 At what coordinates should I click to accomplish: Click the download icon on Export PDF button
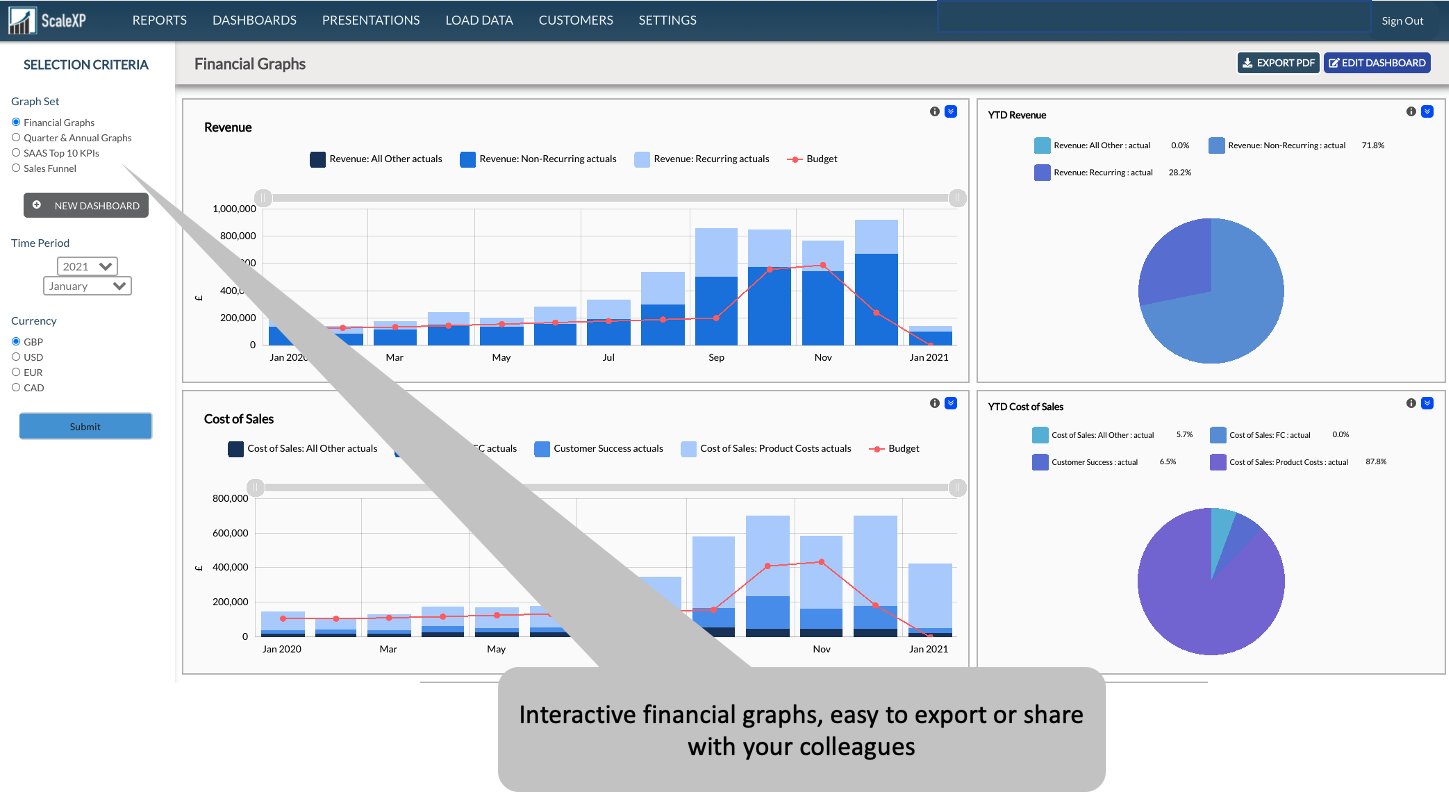point(1249,62)
